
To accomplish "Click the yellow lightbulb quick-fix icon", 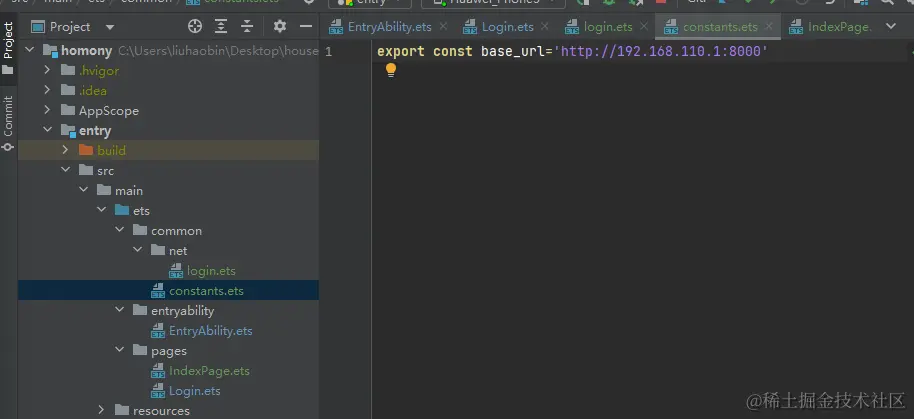I will tap(391, 71).
